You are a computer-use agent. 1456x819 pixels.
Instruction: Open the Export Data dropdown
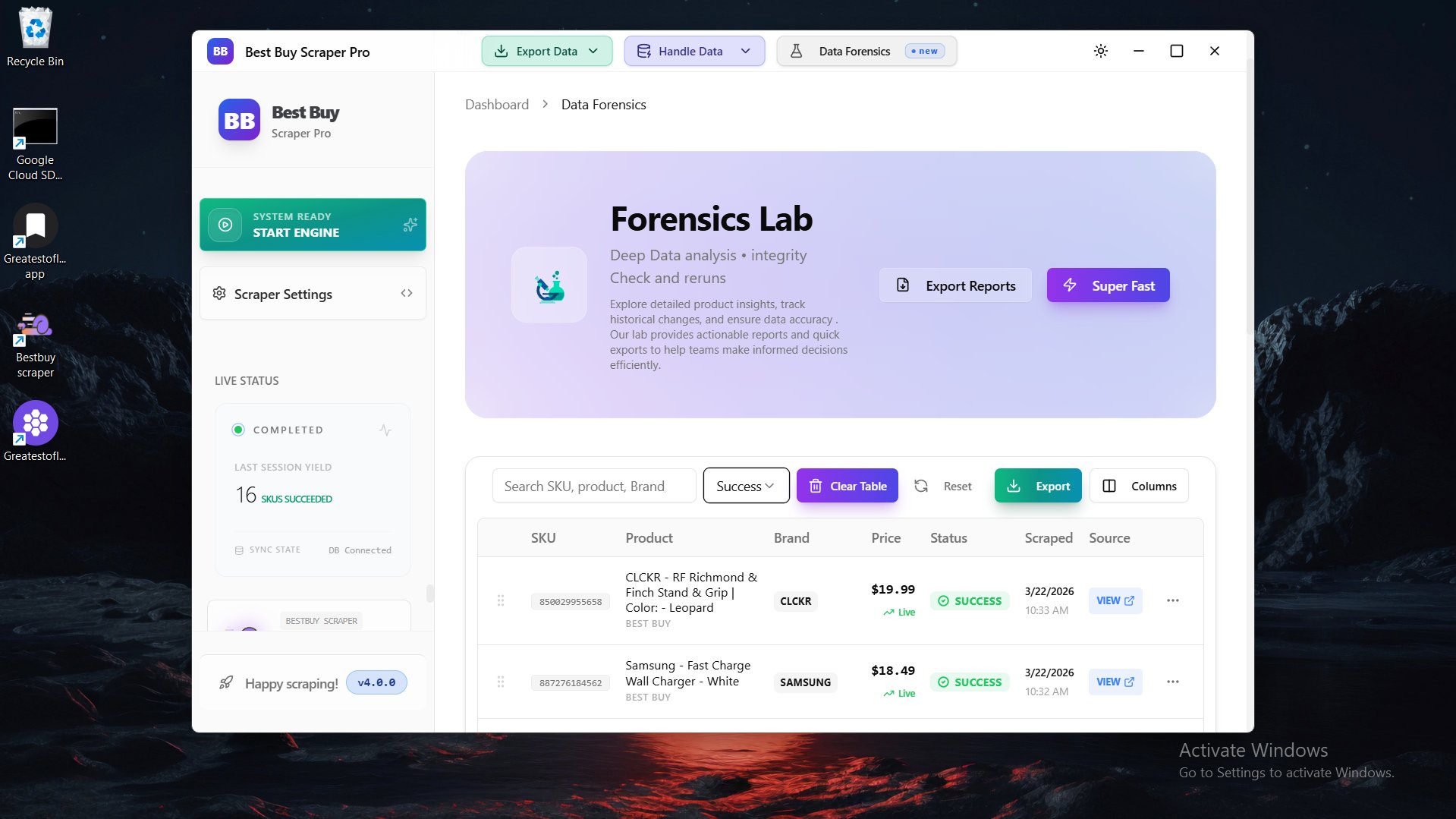pyautogui.click(x=547, y=51)
